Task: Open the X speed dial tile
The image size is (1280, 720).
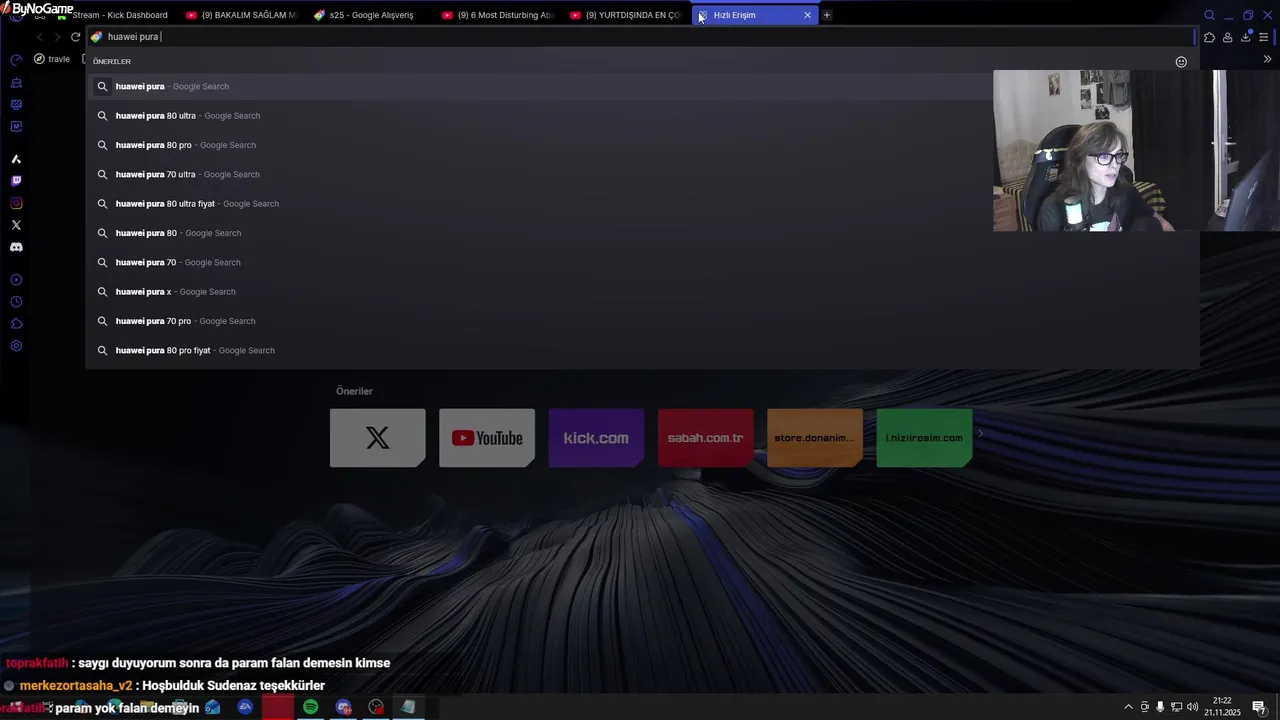Action: [x=378, y=438]
